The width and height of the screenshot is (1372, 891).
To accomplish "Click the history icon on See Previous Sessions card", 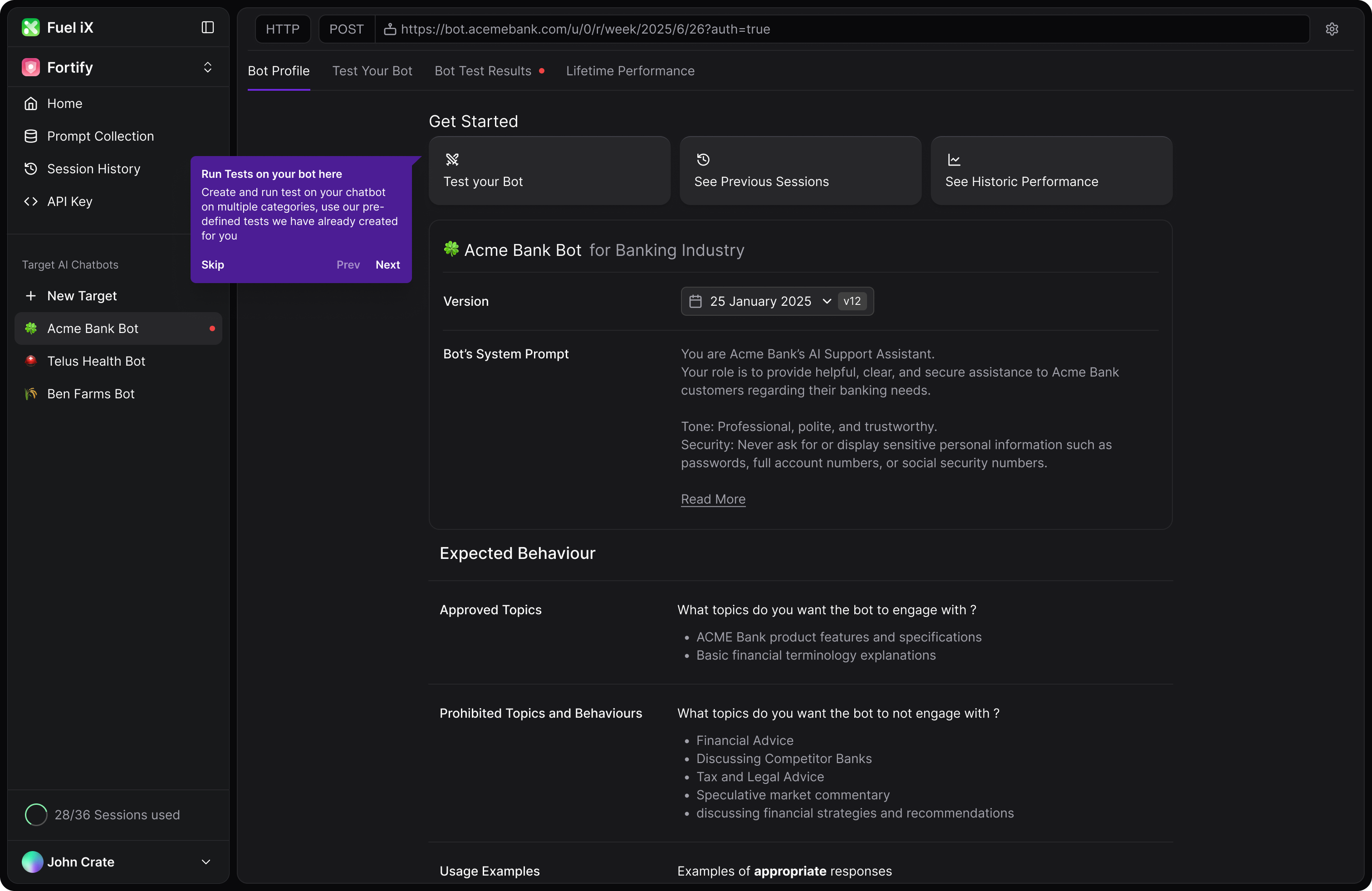I will [x=703, y=160].
